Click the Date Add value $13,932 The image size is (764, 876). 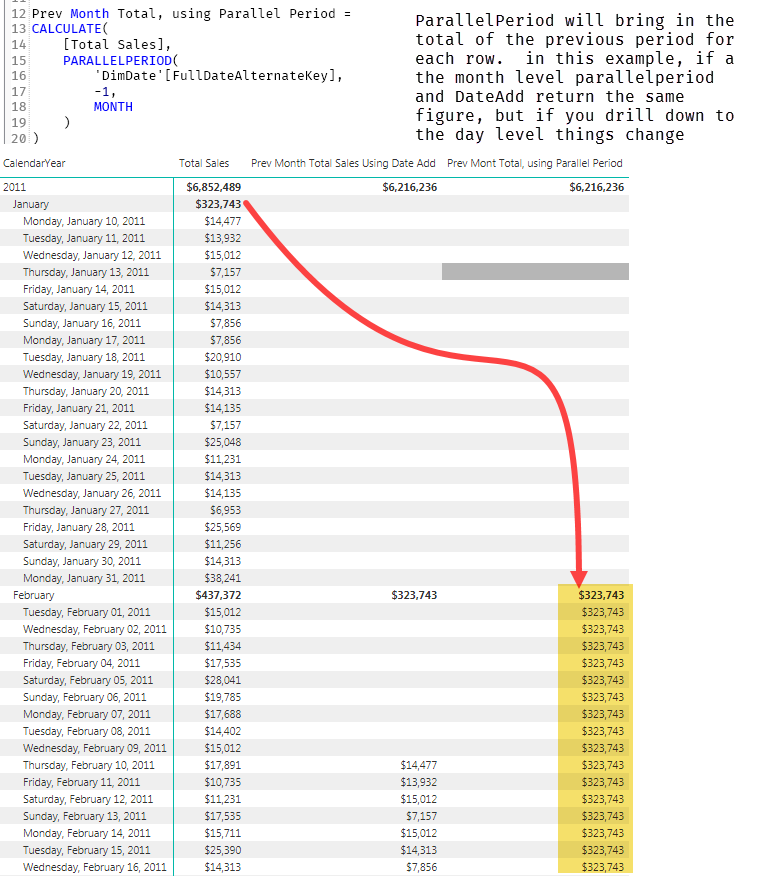[x=419, y=782]
